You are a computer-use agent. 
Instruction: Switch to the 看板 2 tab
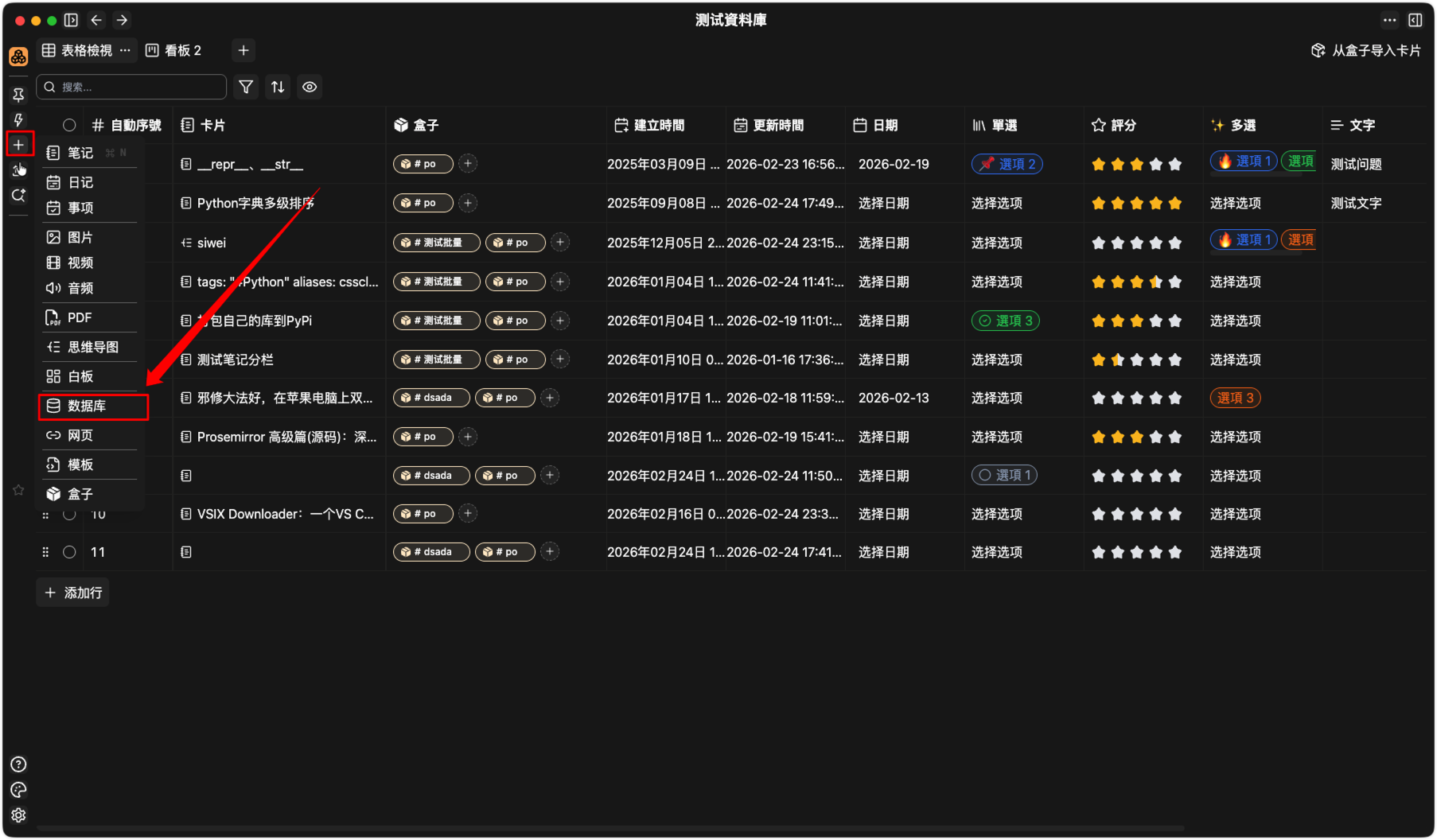tap(173, 50)
